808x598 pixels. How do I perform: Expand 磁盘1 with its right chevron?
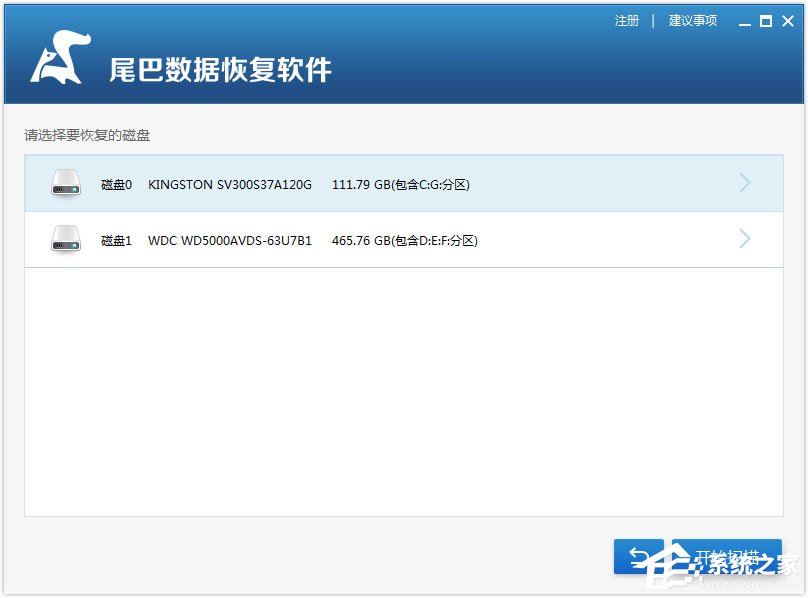point(744,240)
